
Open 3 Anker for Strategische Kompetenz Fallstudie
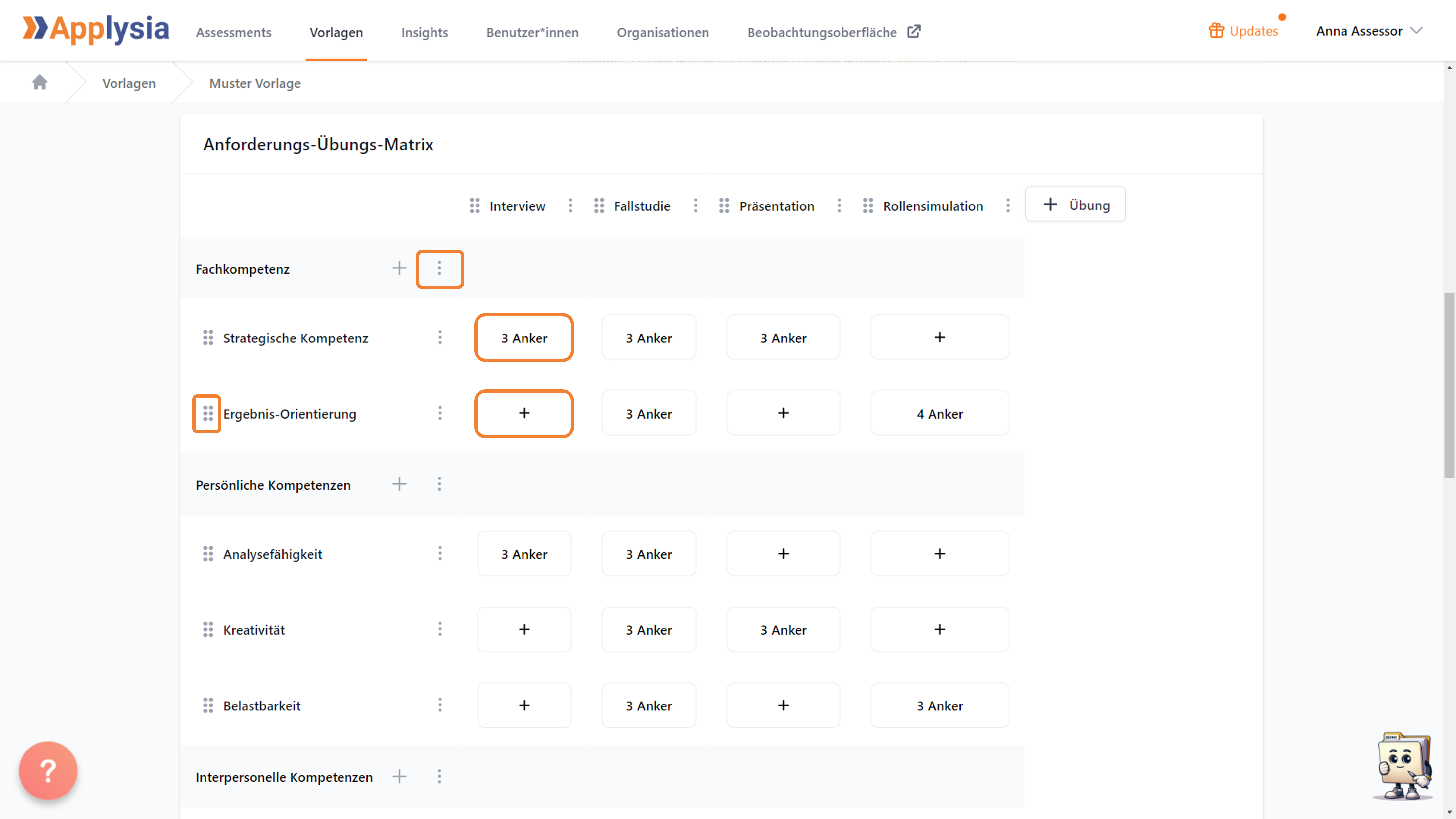point(649,338)
